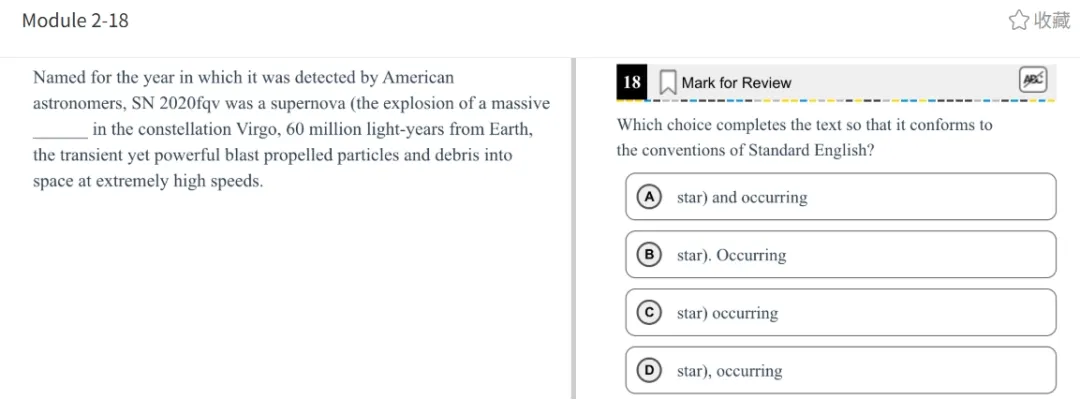
Task: Click the colored dashed line under the question header
Action: 836,101
